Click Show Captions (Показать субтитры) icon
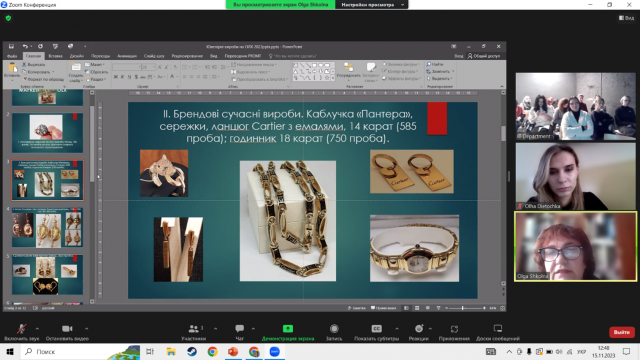Viewport: 640px width, 360px height. tap(376, 329)
